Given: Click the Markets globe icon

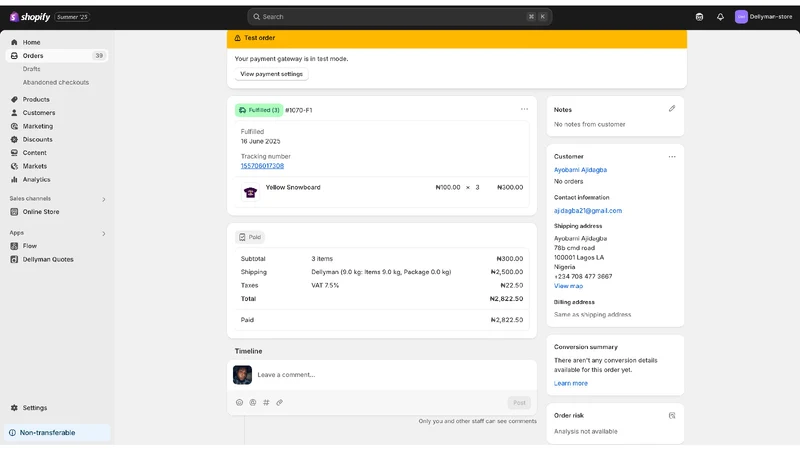Looking at the screenshot, I should tap(14, 166).
